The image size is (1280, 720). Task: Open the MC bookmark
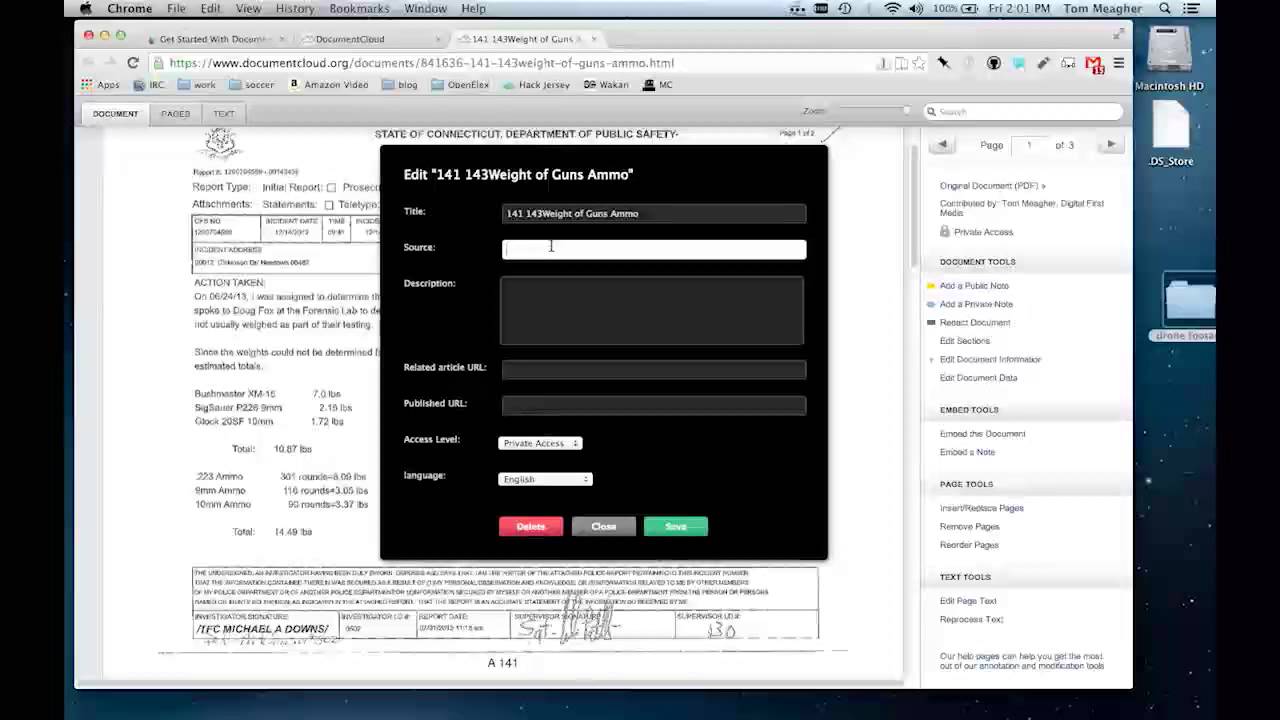pos(658,85)
